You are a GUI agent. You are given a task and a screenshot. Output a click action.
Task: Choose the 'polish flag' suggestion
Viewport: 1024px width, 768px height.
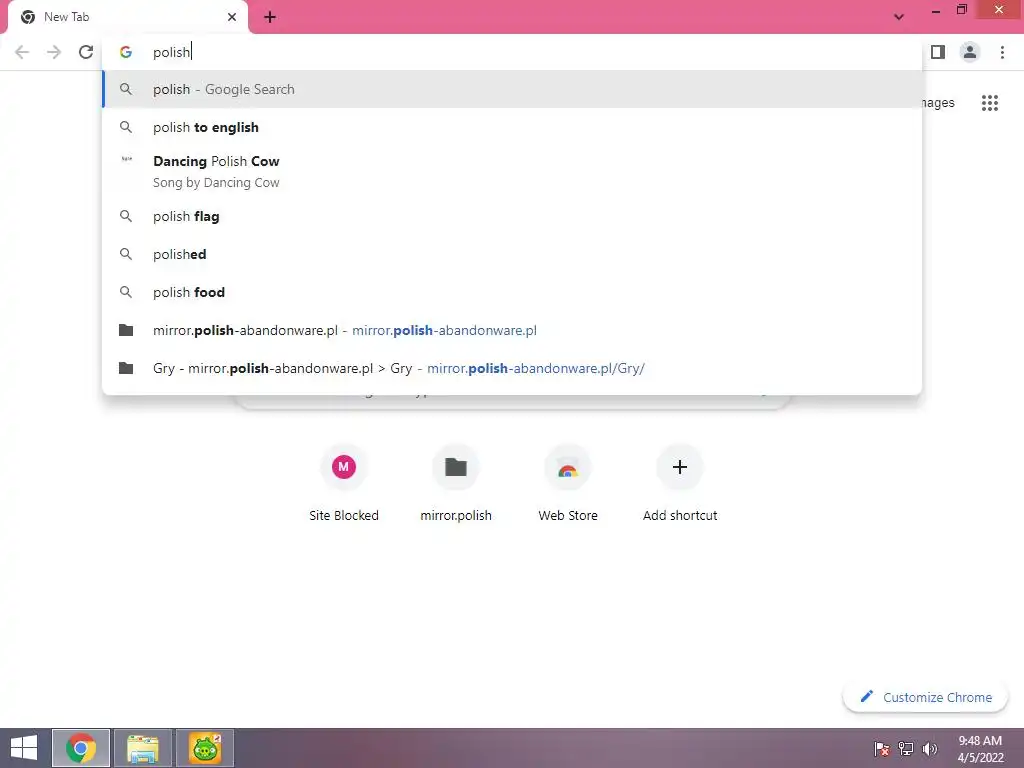[512, 216]
